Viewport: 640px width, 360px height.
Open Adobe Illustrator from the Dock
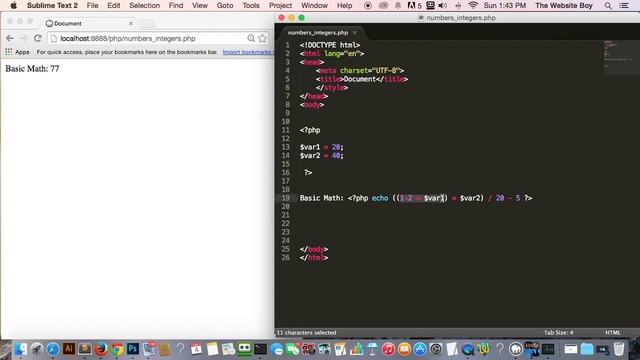[69, 349]
